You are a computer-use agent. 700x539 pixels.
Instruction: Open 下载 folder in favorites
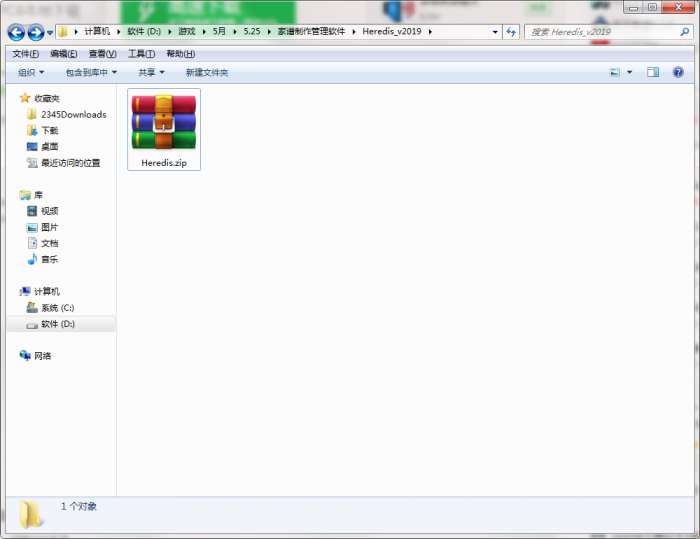tap(50, 130)
